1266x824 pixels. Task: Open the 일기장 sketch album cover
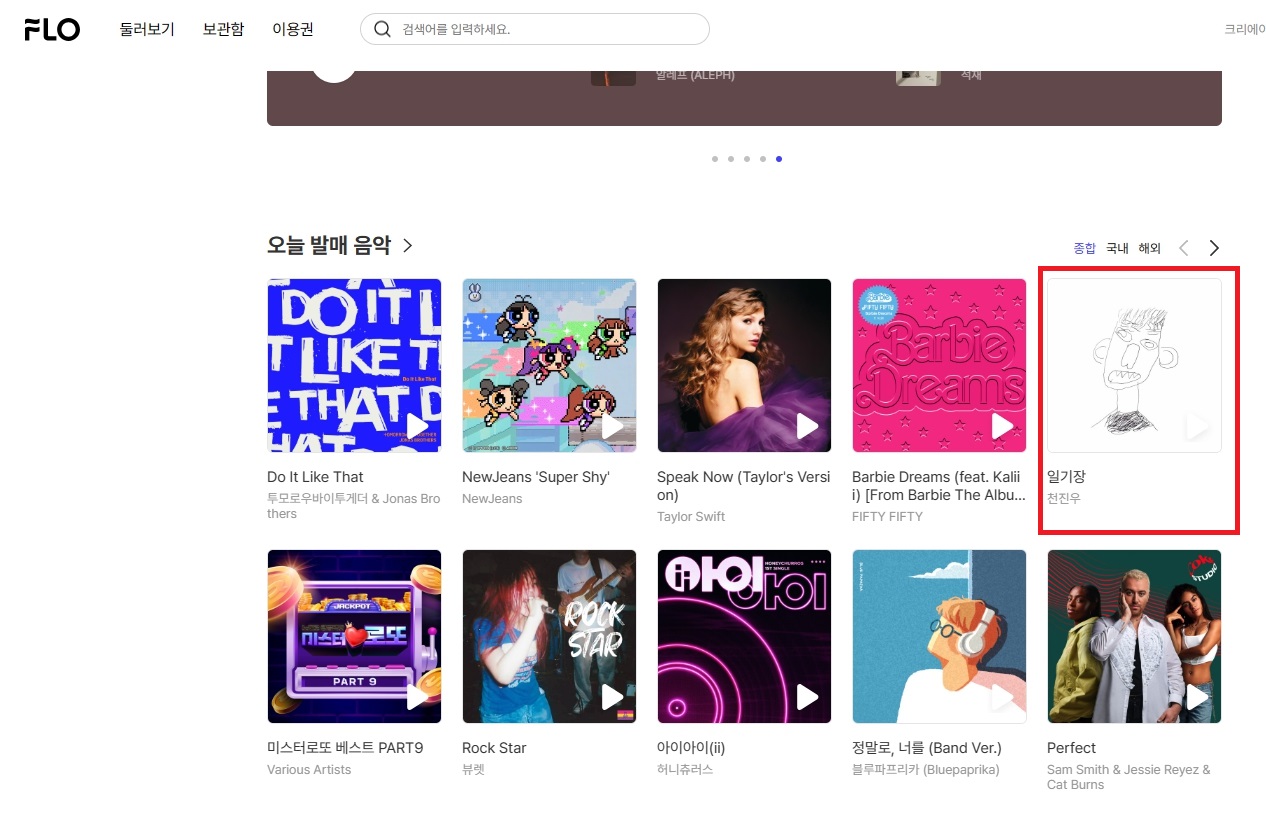coord(1134,365)
